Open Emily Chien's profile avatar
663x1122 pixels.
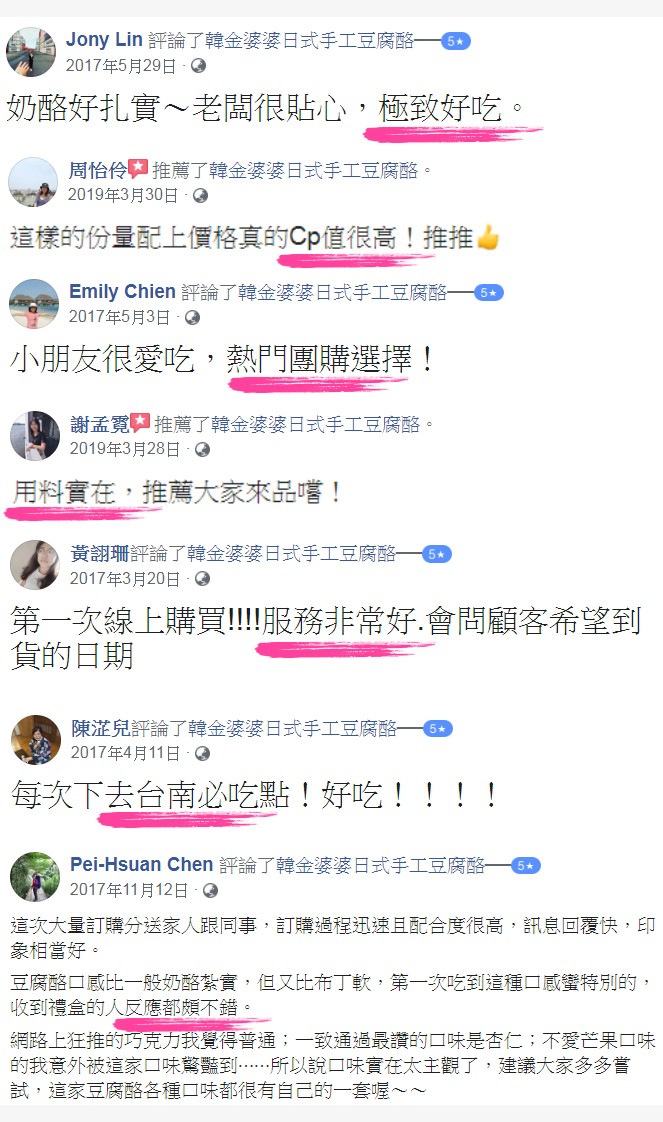[x=34, y=303]
